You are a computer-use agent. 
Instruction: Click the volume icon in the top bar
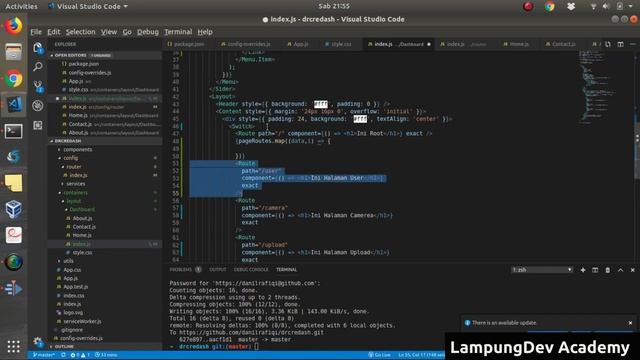click(606, 6)
